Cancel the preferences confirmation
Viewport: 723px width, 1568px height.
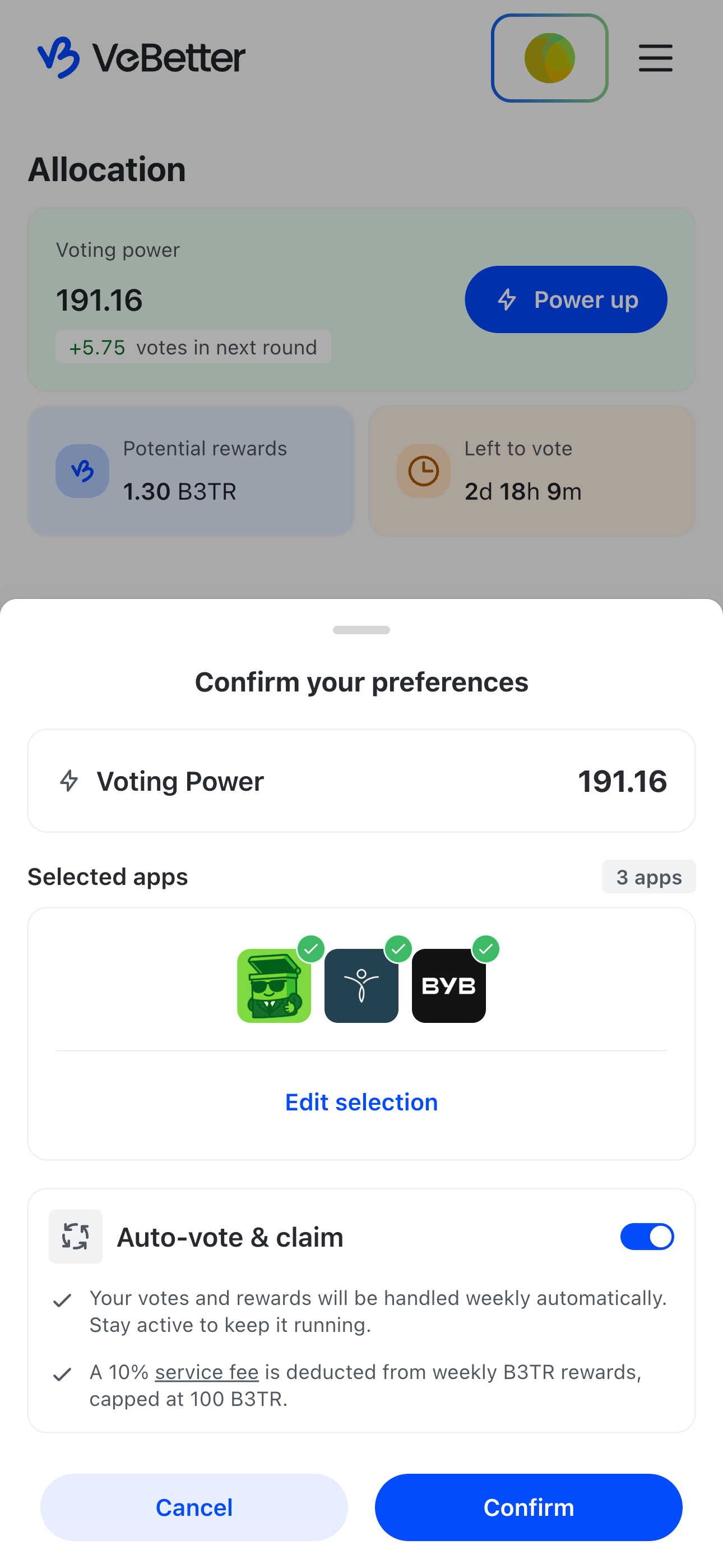pos(194,1507)
